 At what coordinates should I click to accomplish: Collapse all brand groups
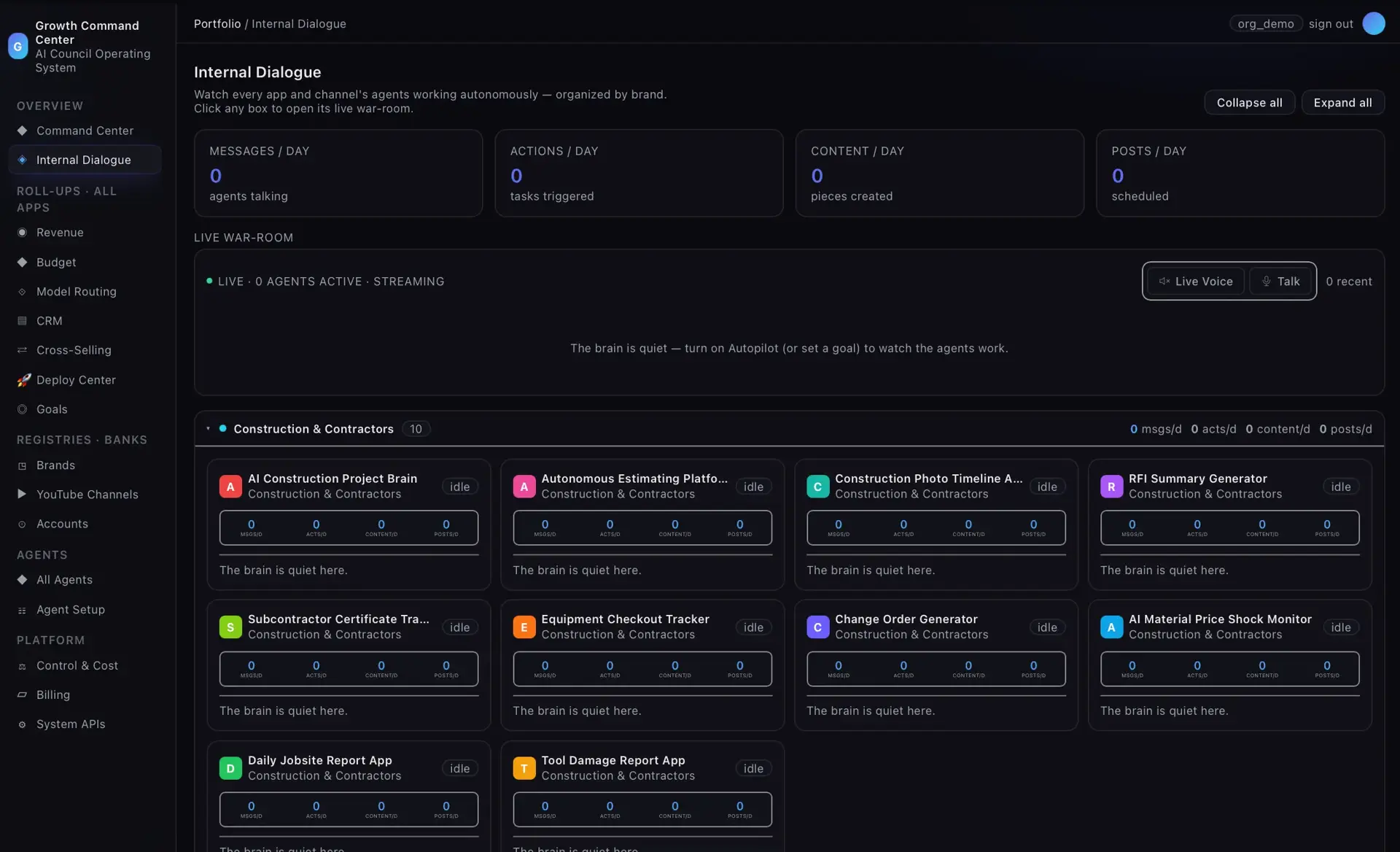click(1249, 102)
